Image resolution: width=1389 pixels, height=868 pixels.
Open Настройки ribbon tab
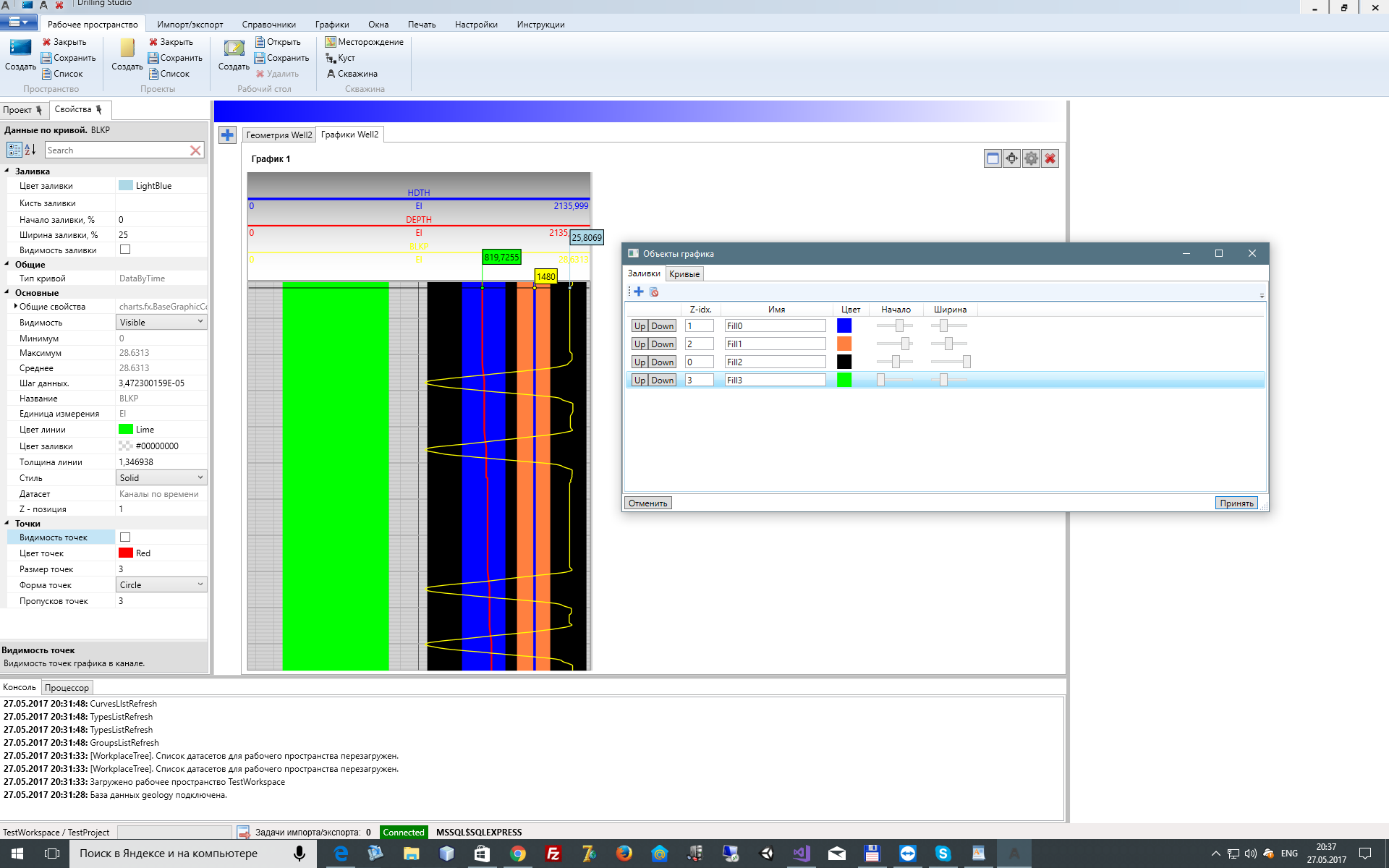[476, 25]
